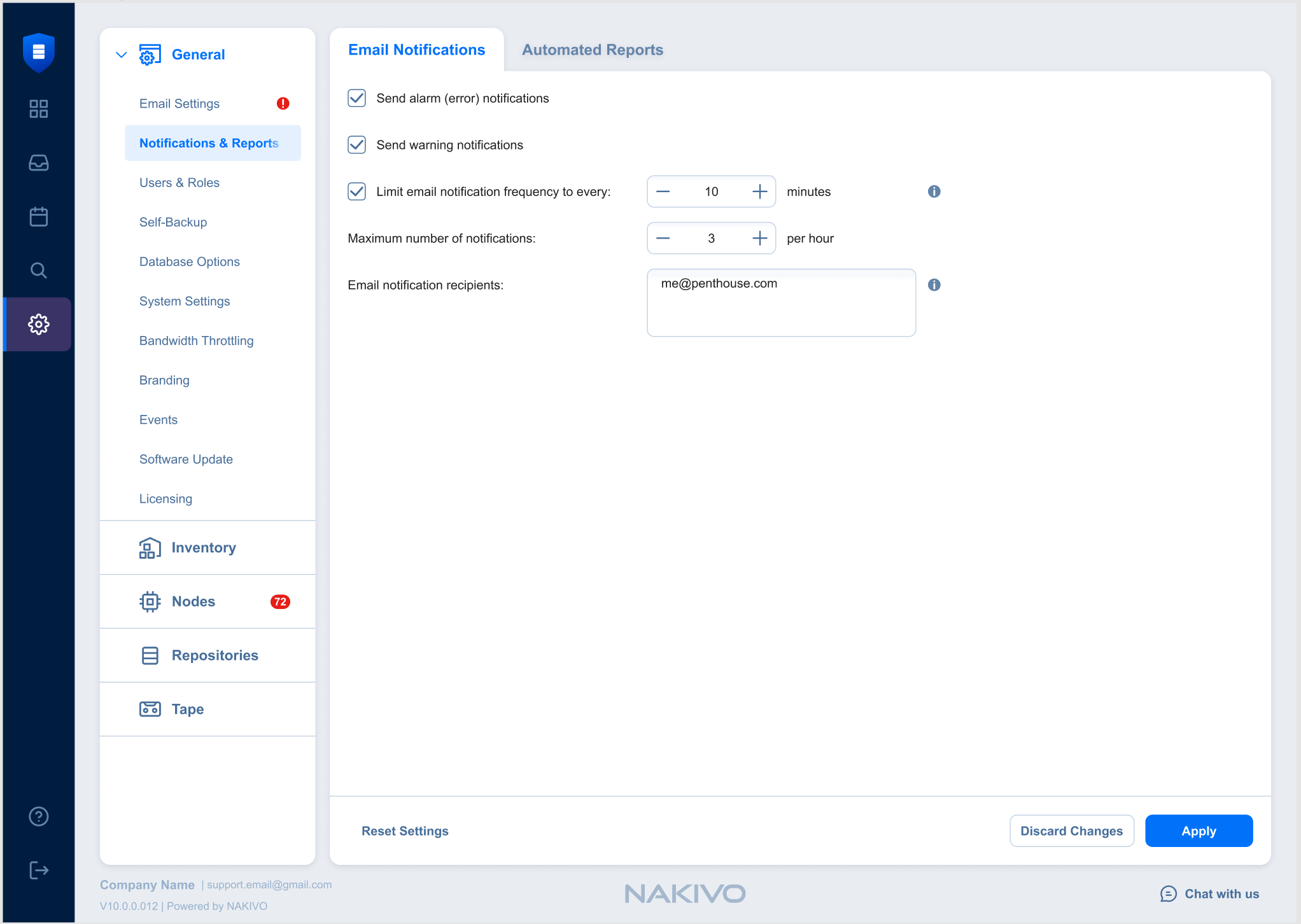
Task: Switch to Automated Reports tab
Action: coord(592,50)
